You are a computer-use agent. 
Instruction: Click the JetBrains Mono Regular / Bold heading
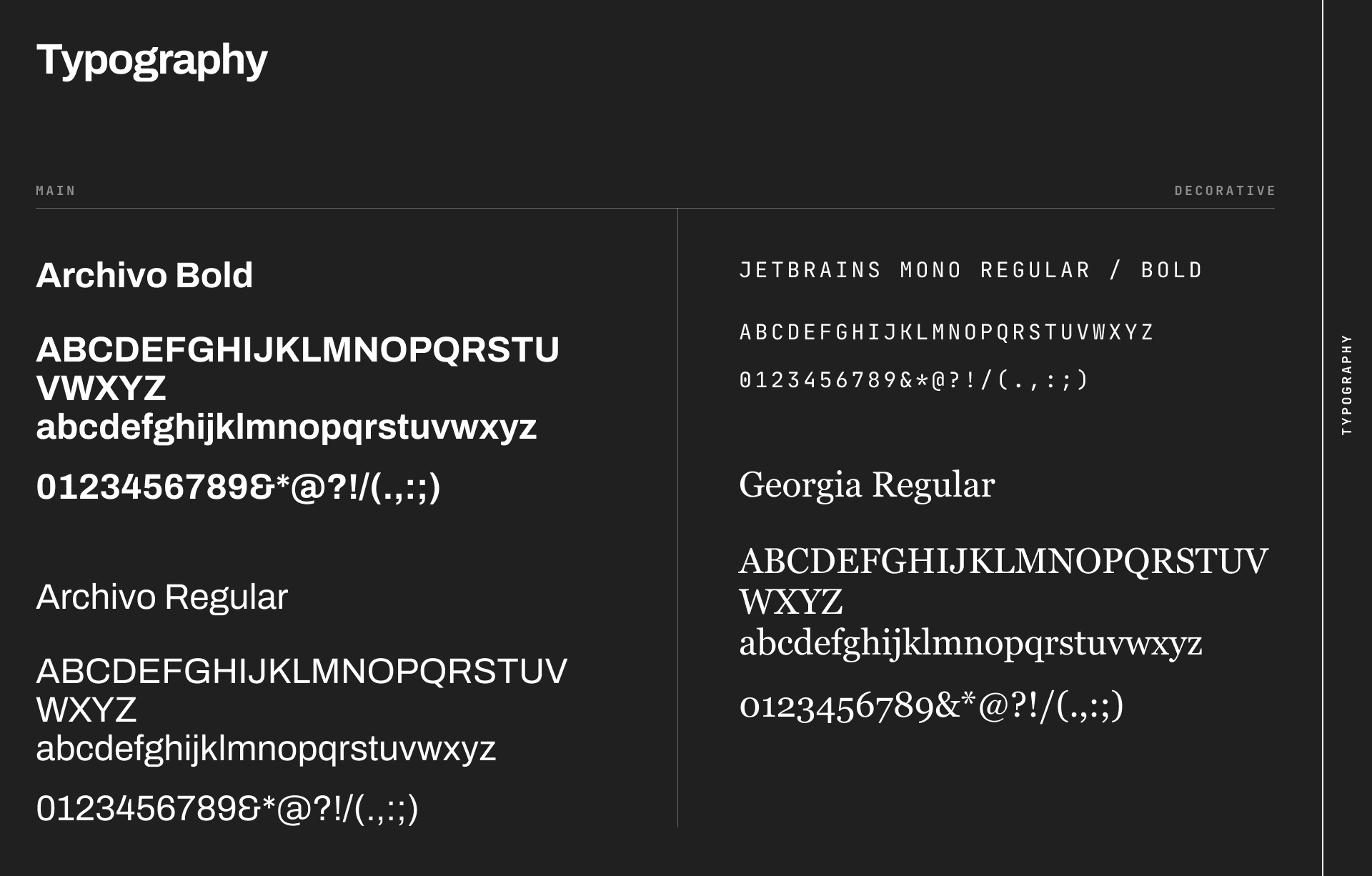[x=970, y=270]
